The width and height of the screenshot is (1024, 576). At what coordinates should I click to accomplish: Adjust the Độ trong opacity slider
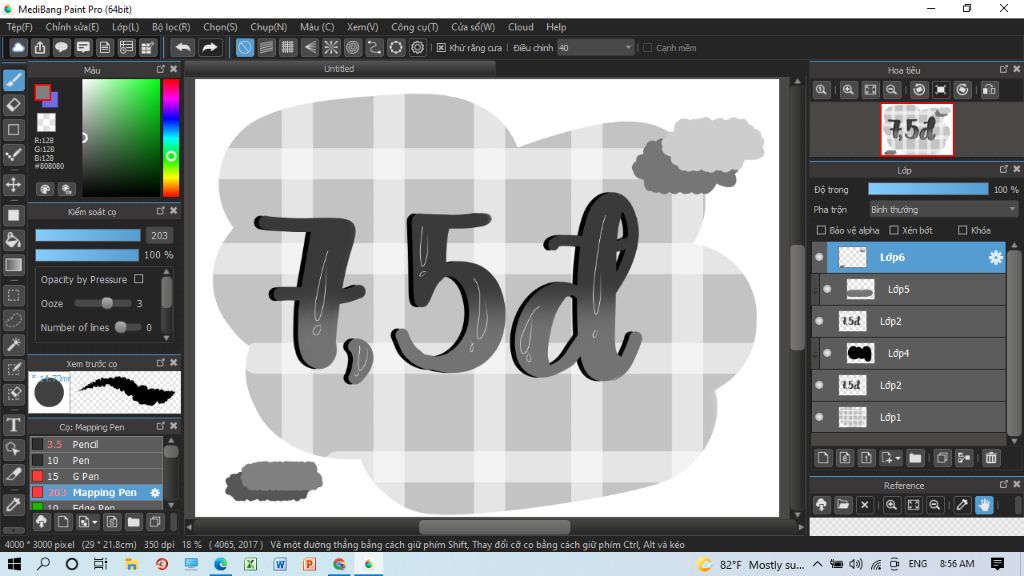[x=928, y=189]
